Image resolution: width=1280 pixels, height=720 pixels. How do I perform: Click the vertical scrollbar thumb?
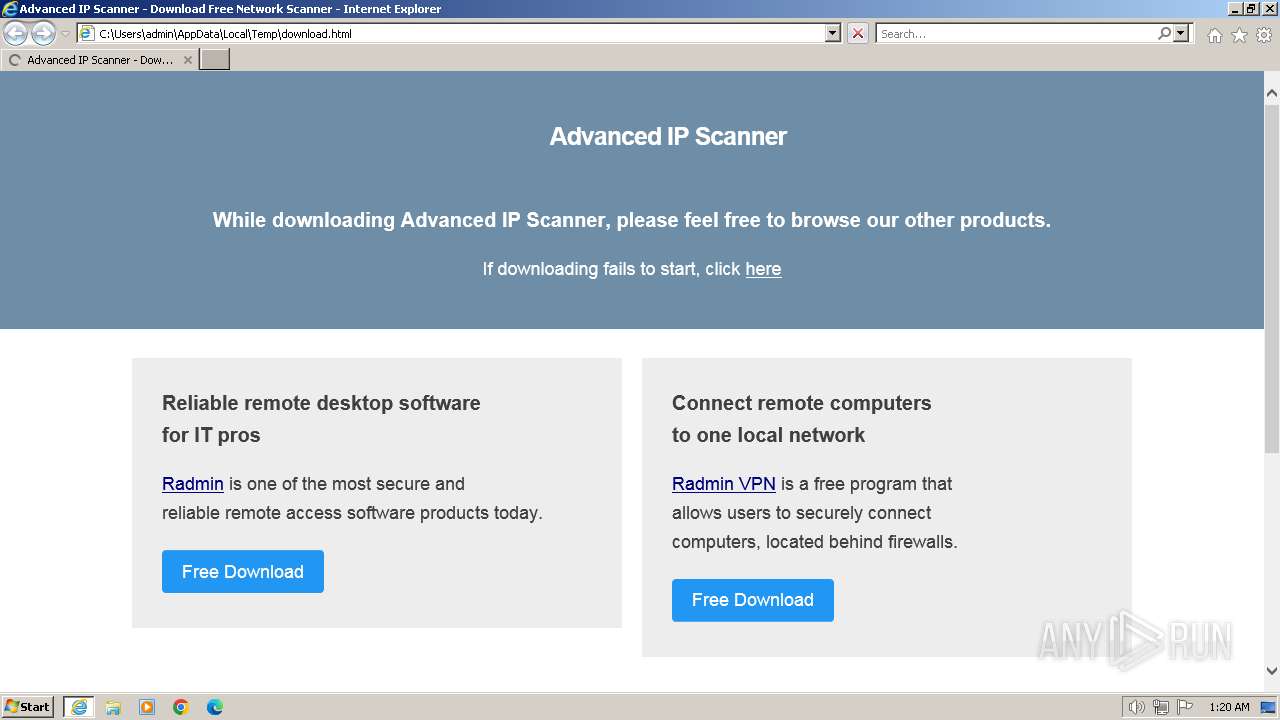pos(1272,278)
